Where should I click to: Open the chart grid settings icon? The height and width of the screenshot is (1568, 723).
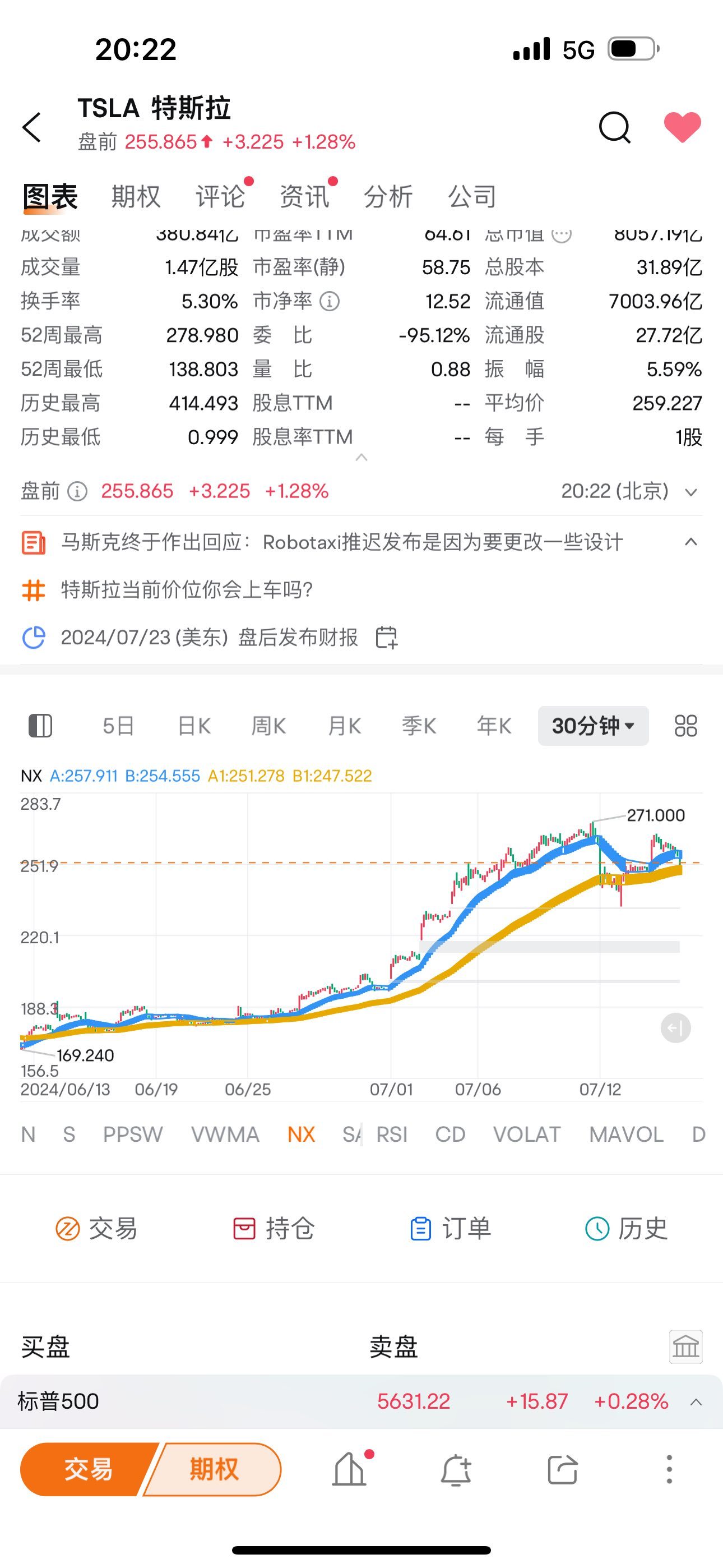tap(686, 726)
